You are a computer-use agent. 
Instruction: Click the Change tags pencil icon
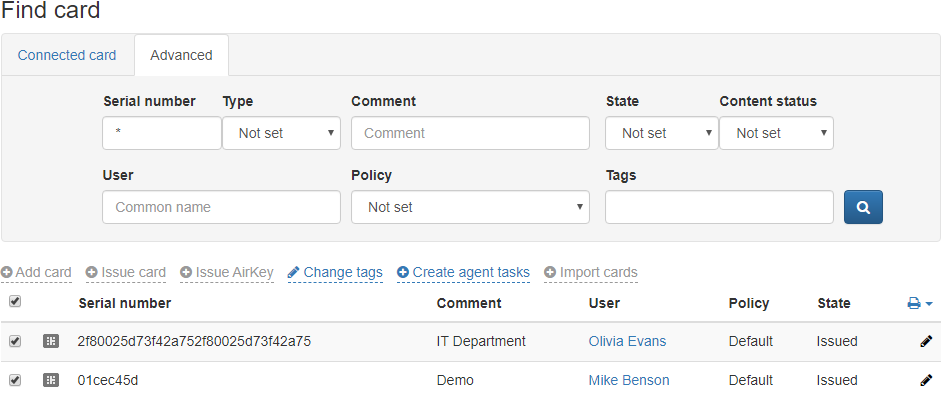click(x=293, y=272)
